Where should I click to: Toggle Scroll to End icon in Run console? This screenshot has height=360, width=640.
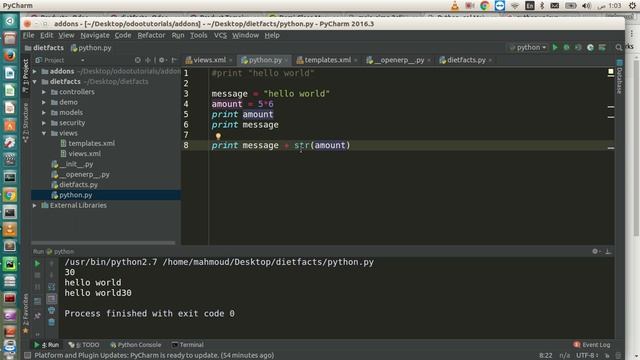[x=51, y=299]
